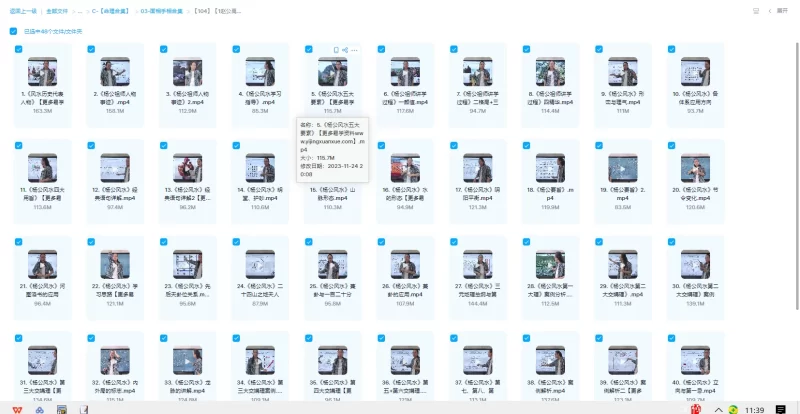Open the 02-温顺学精合集 breadcrumb folder
Viewport: 800px width, 414px height.
click(160, 11)
